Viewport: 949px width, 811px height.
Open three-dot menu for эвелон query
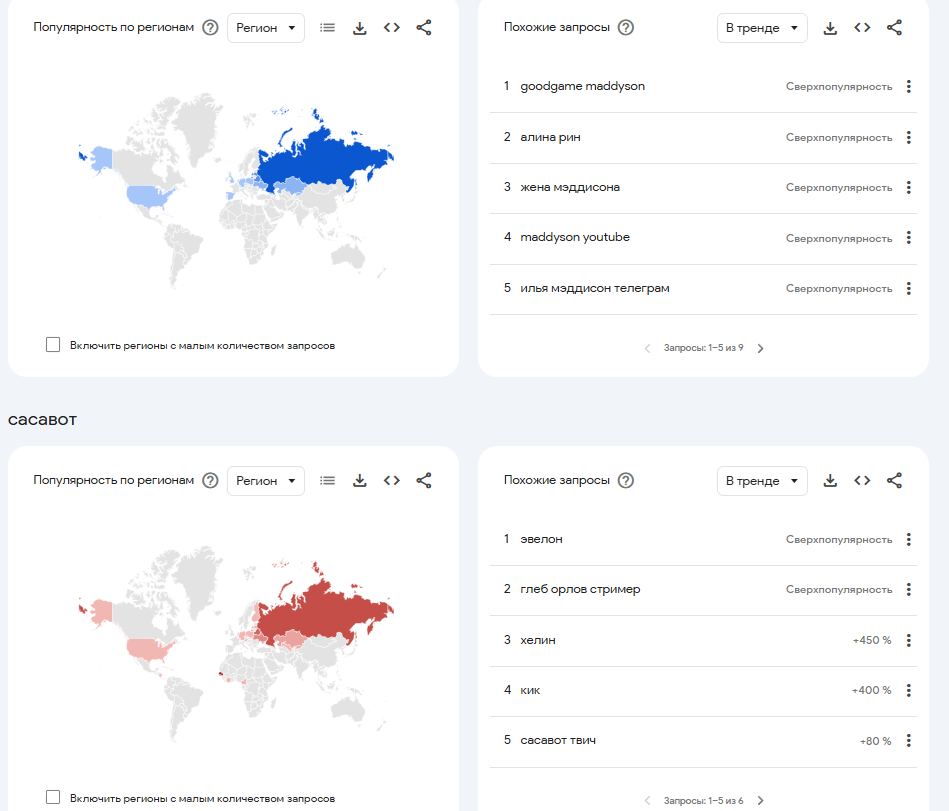pyautogui.click(x=908, y=540)
